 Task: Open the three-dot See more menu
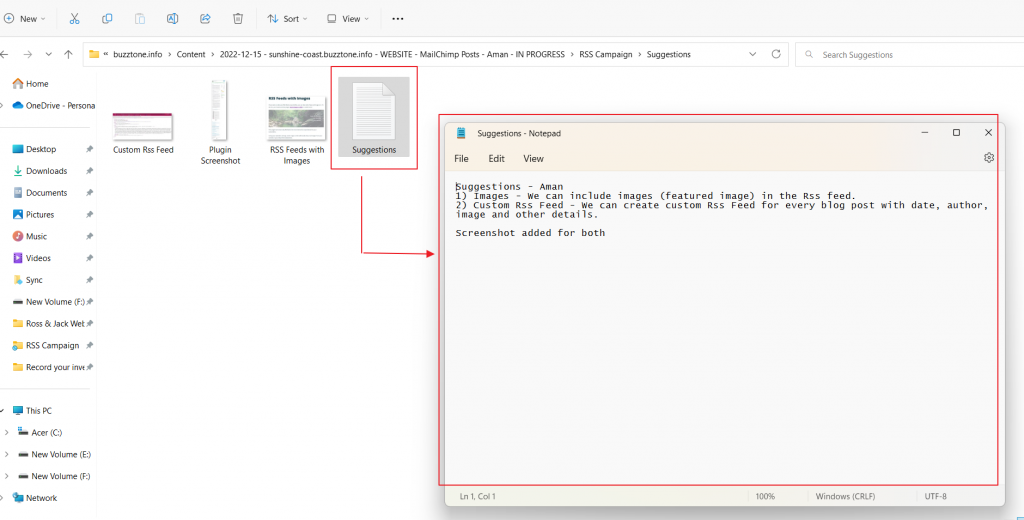[398, 18]
